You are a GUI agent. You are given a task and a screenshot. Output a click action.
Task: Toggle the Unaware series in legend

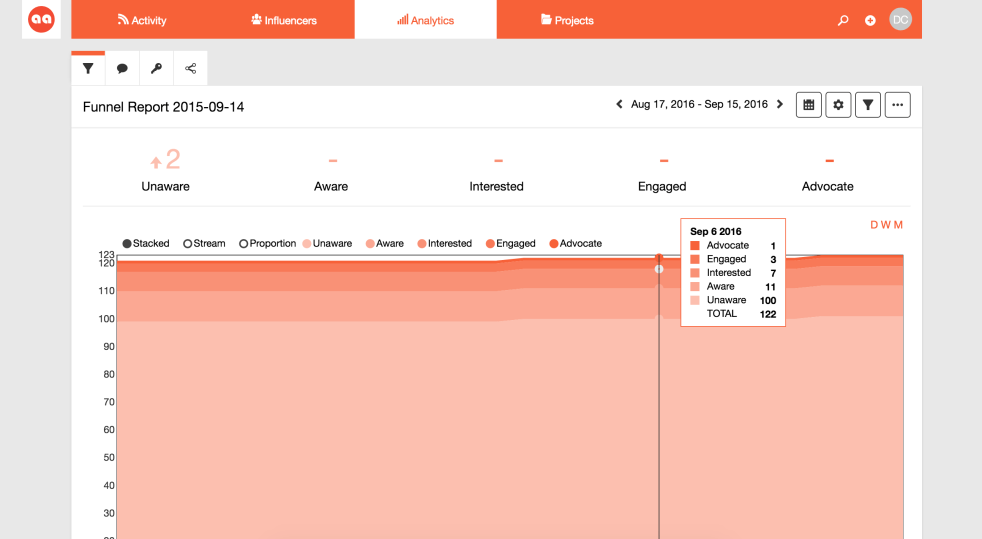[327, 244]
